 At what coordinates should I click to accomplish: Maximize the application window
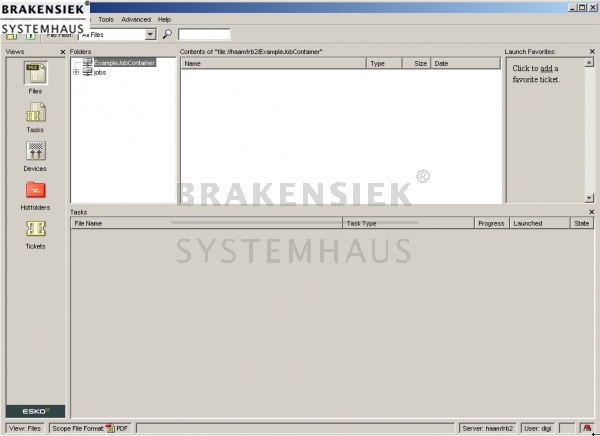pyautogui.click(x=582, y=7)
